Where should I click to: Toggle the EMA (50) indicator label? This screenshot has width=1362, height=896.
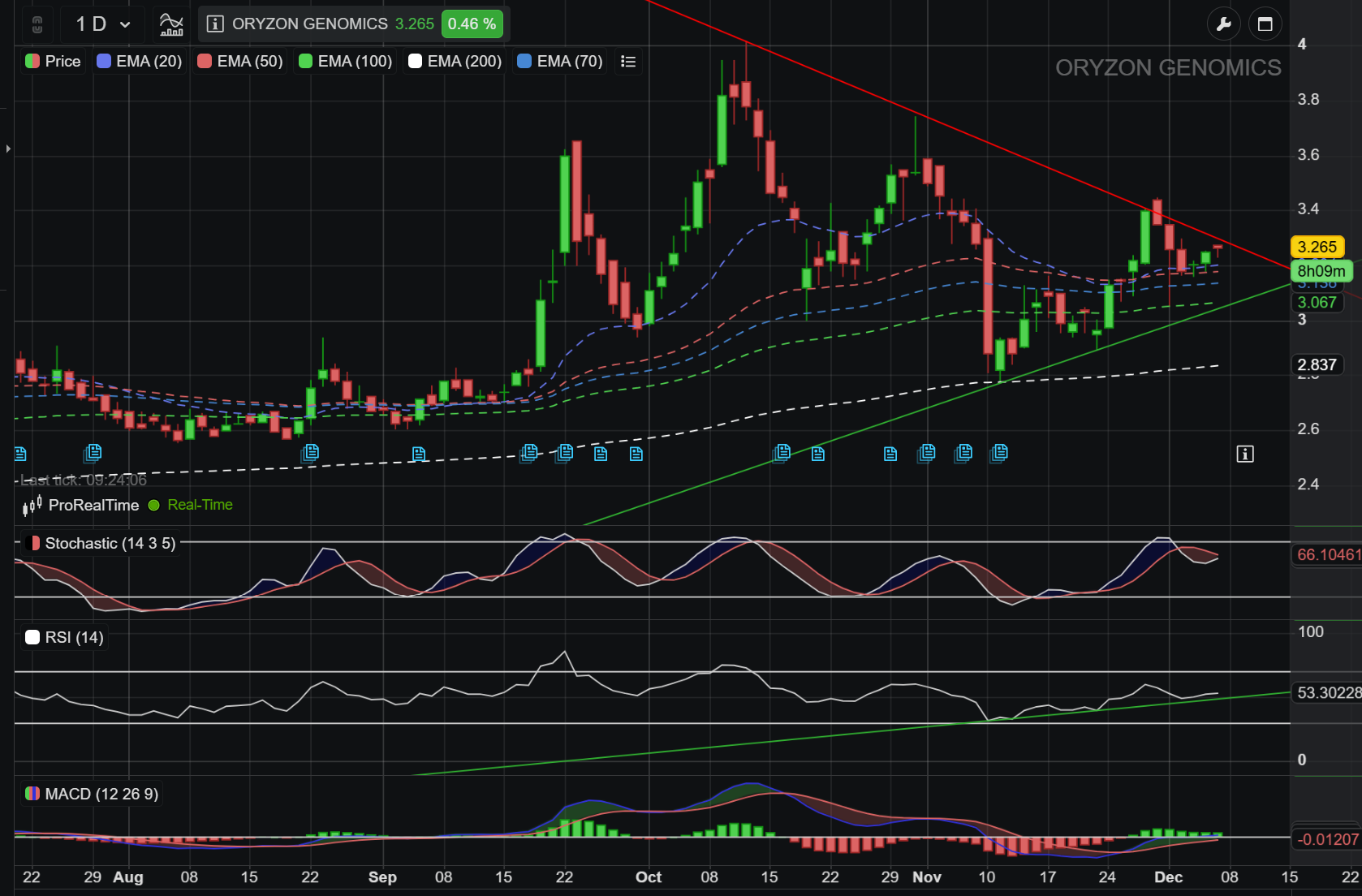(x=240, y=62)
